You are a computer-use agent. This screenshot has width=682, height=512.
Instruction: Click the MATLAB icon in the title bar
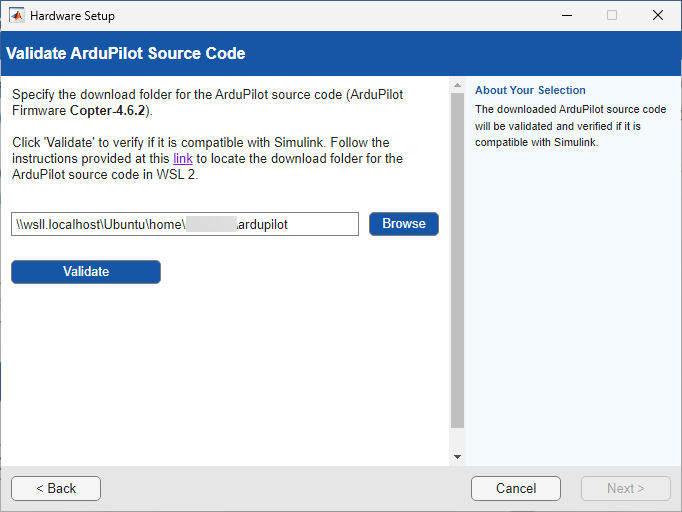click(17, 16)
